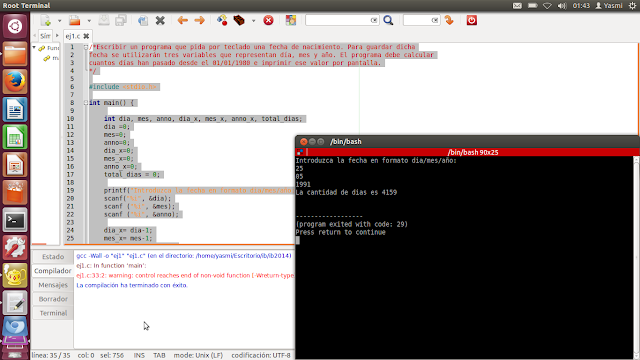Screen dimensions: 640x360
Task: Close the ej1.c tab
Action: point(86,36)
